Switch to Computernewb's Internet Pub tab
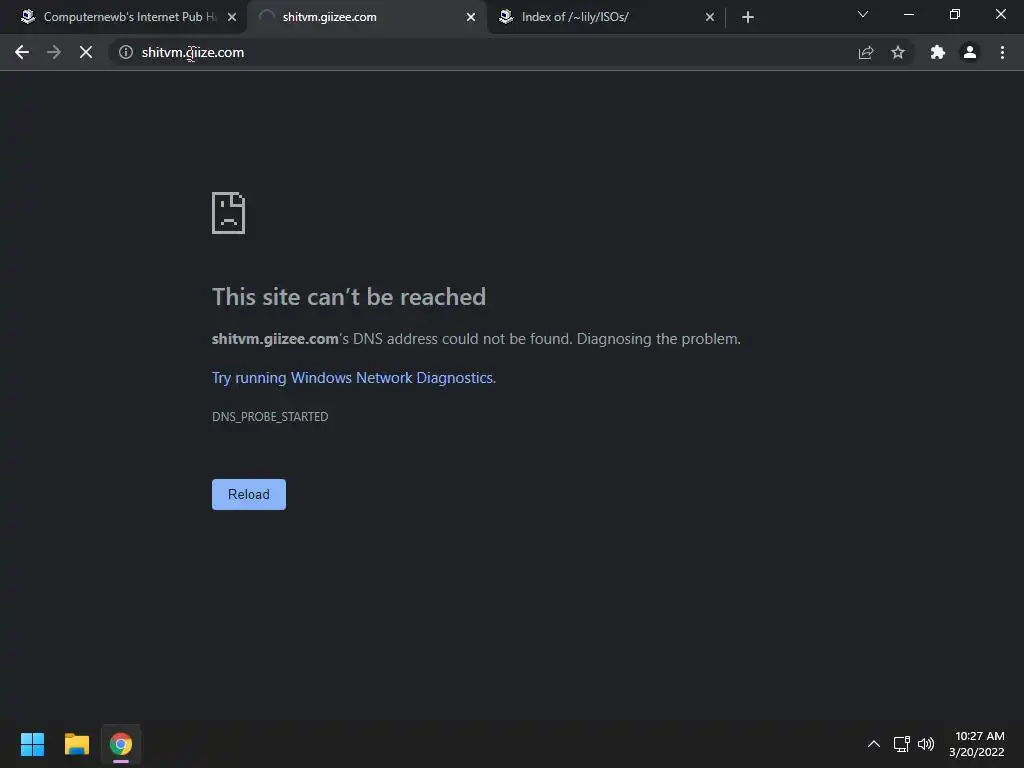The image size is (1024, 768). coord(123,17)
